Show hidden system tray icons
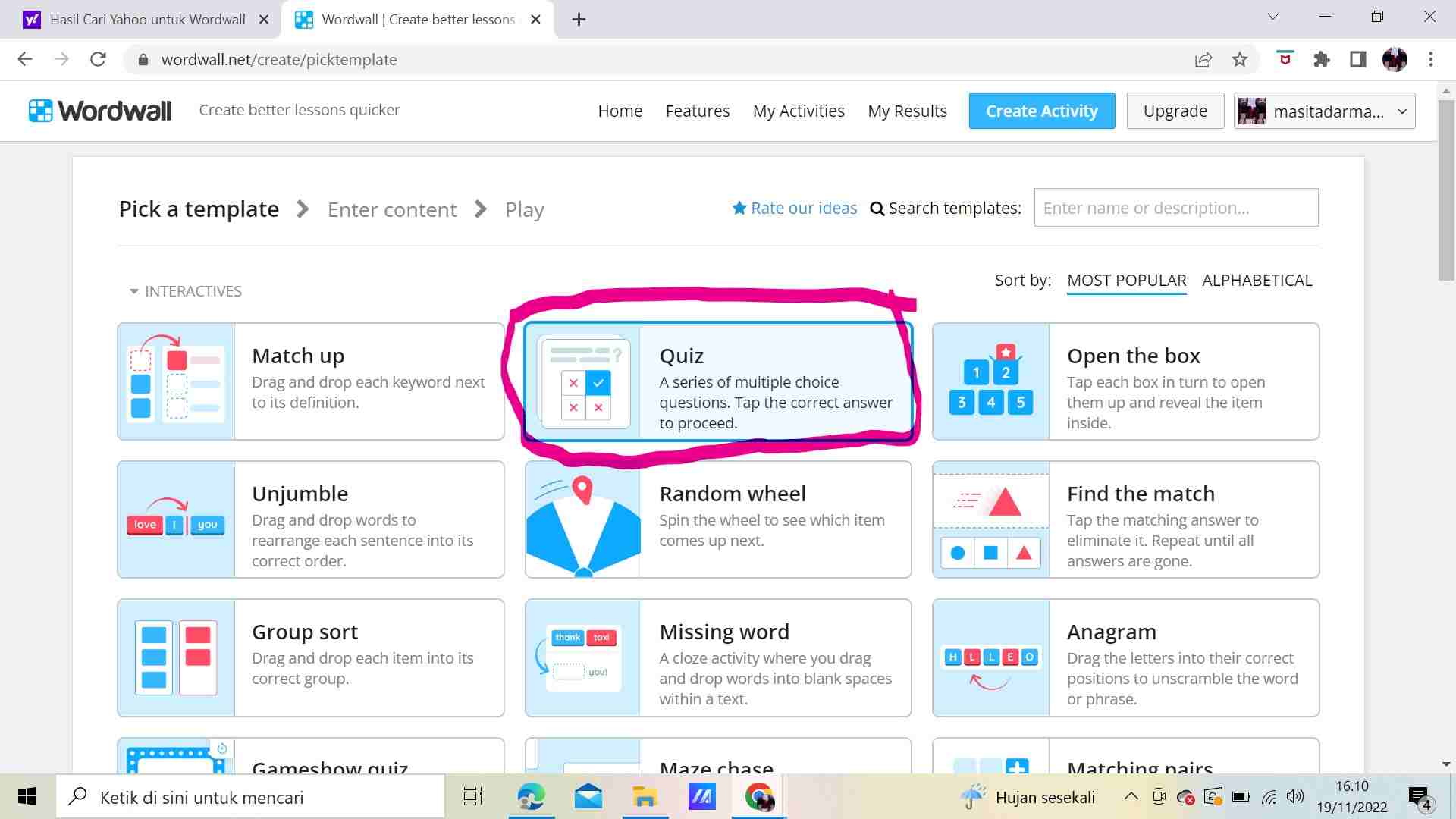This screenshot has height=819, width=1456. coord(1131,796)
